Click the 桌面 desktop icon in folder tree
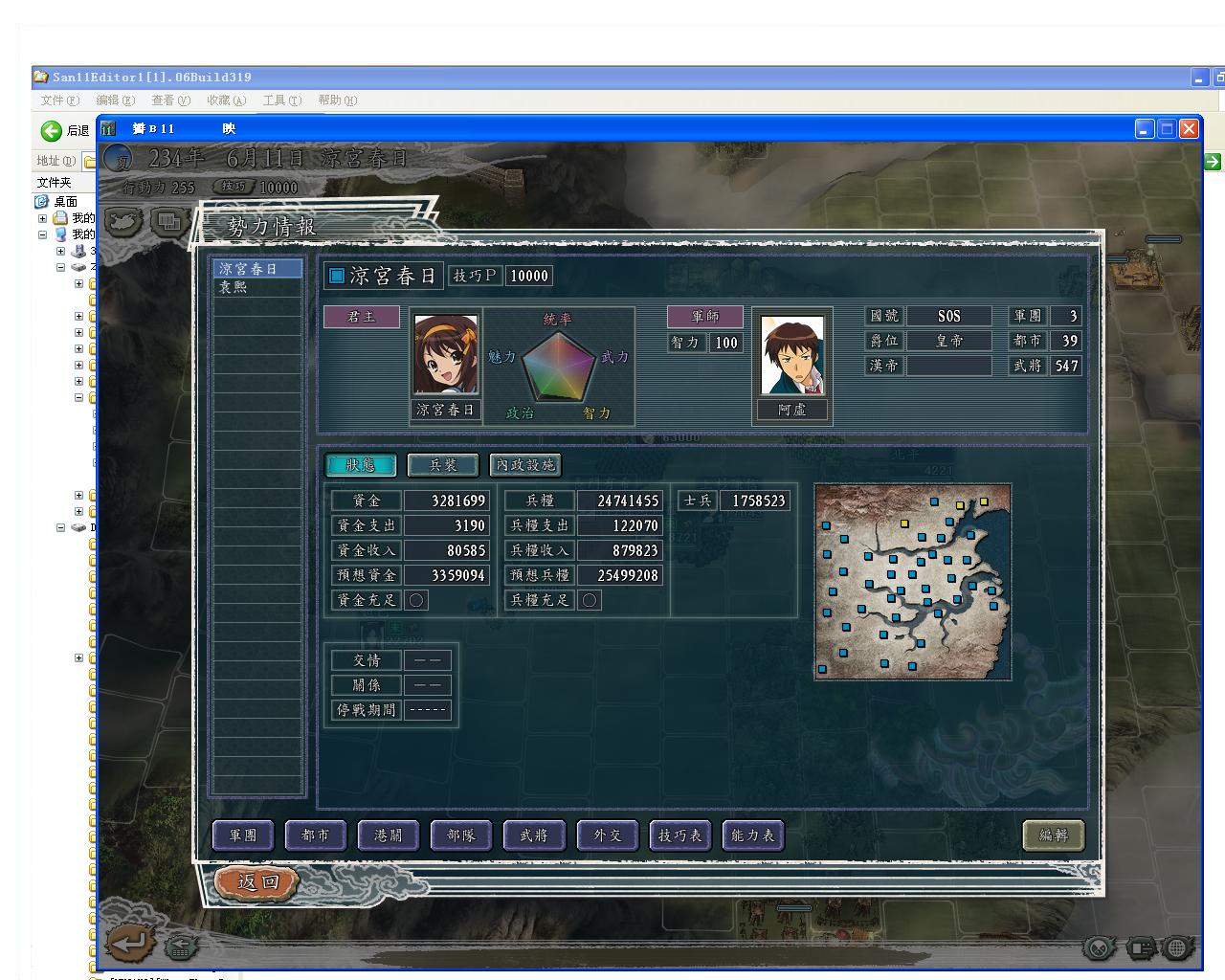1225x980 pixels. point(41,201)
